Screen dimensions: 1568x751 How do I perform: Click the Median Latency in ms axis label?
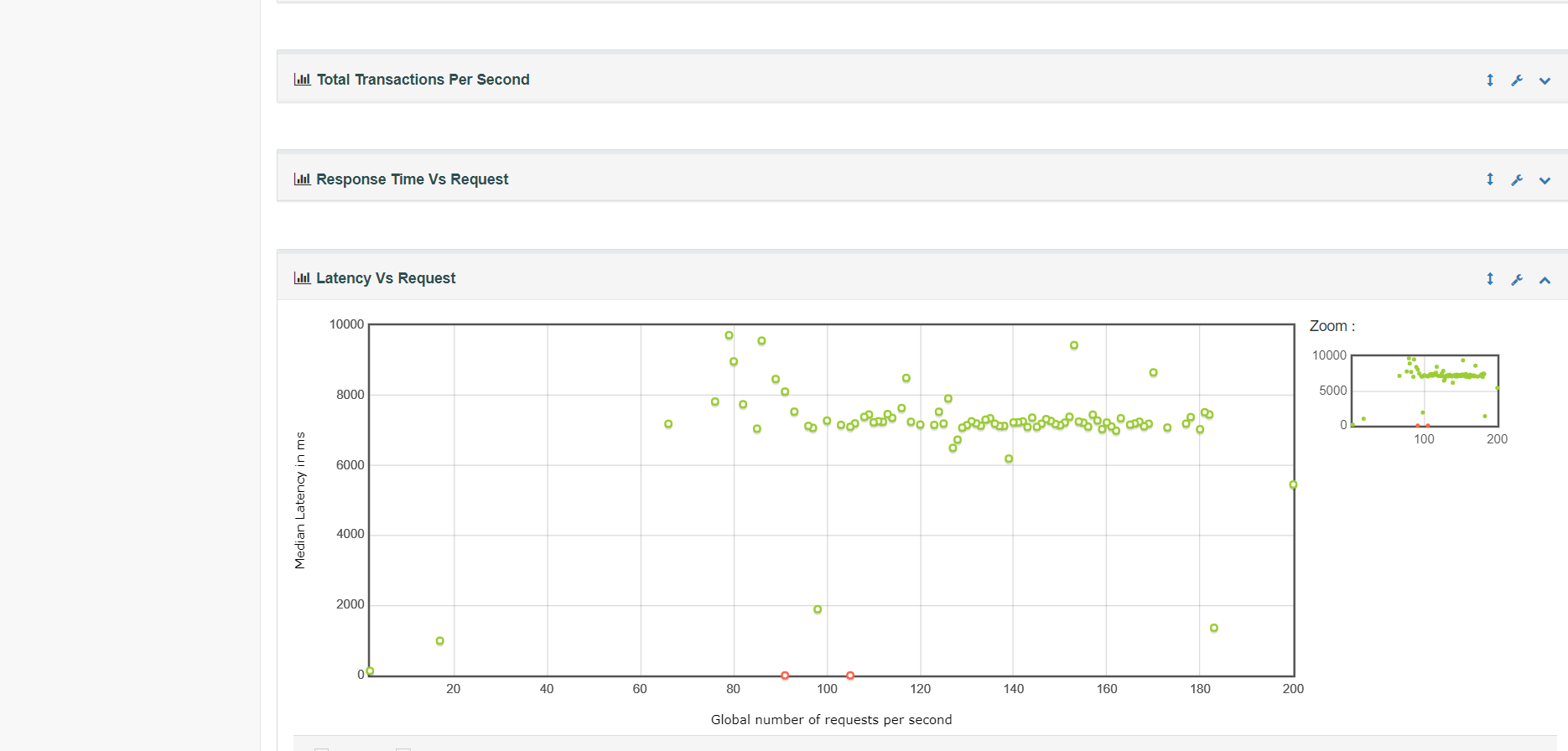(300, 500)
